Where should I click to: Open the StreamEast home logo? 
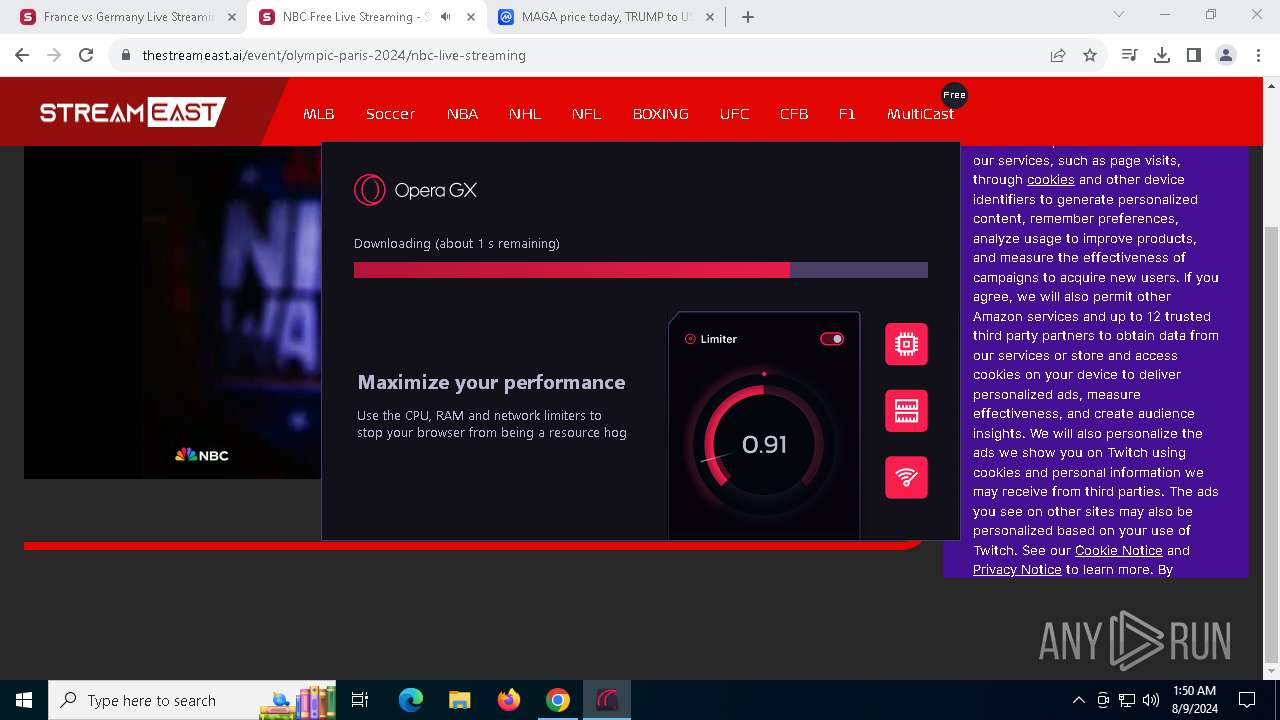tap(132, 112)
